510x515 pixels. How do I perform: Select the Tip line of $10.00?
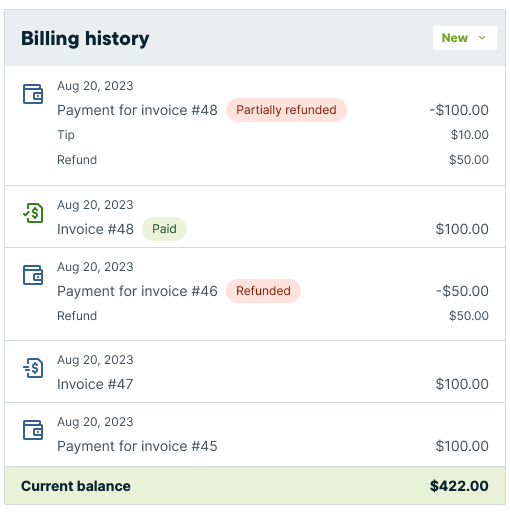(273, 135)
